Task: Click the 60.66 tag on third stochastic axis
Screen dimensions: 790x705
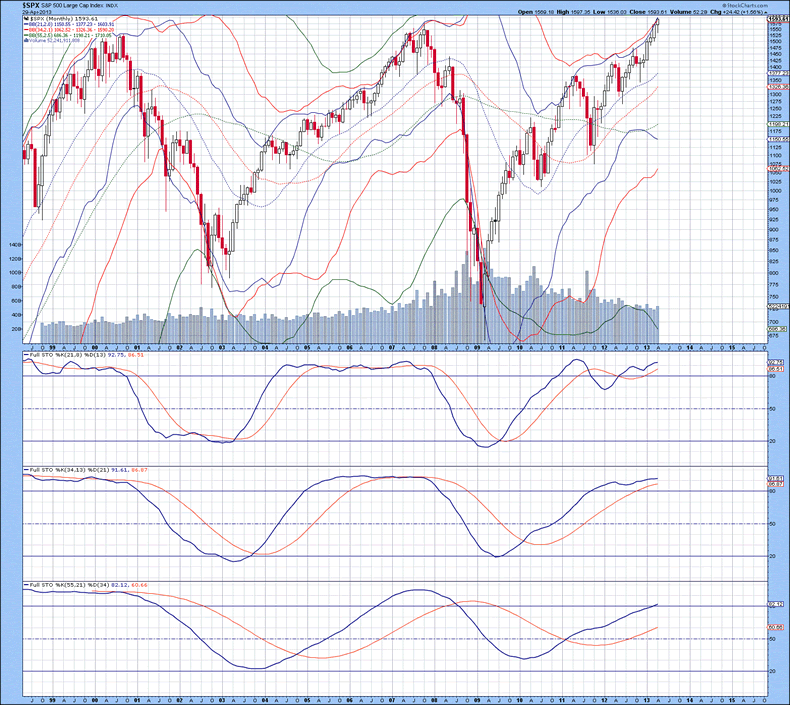Action: point(775,627)
